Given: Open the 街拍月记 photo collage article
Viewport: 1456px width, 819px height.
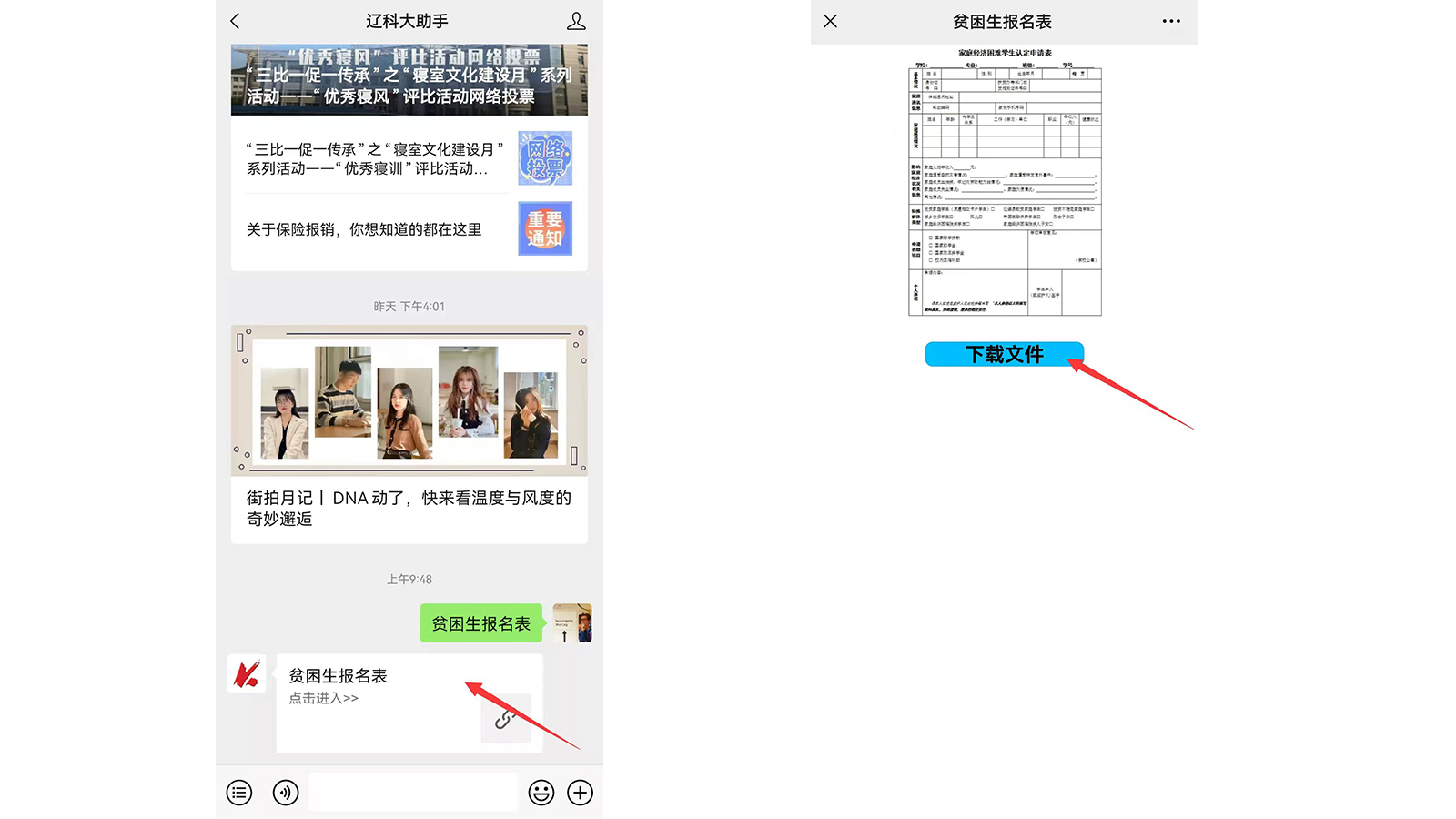Looking at the screenshot, I should 409,432.
